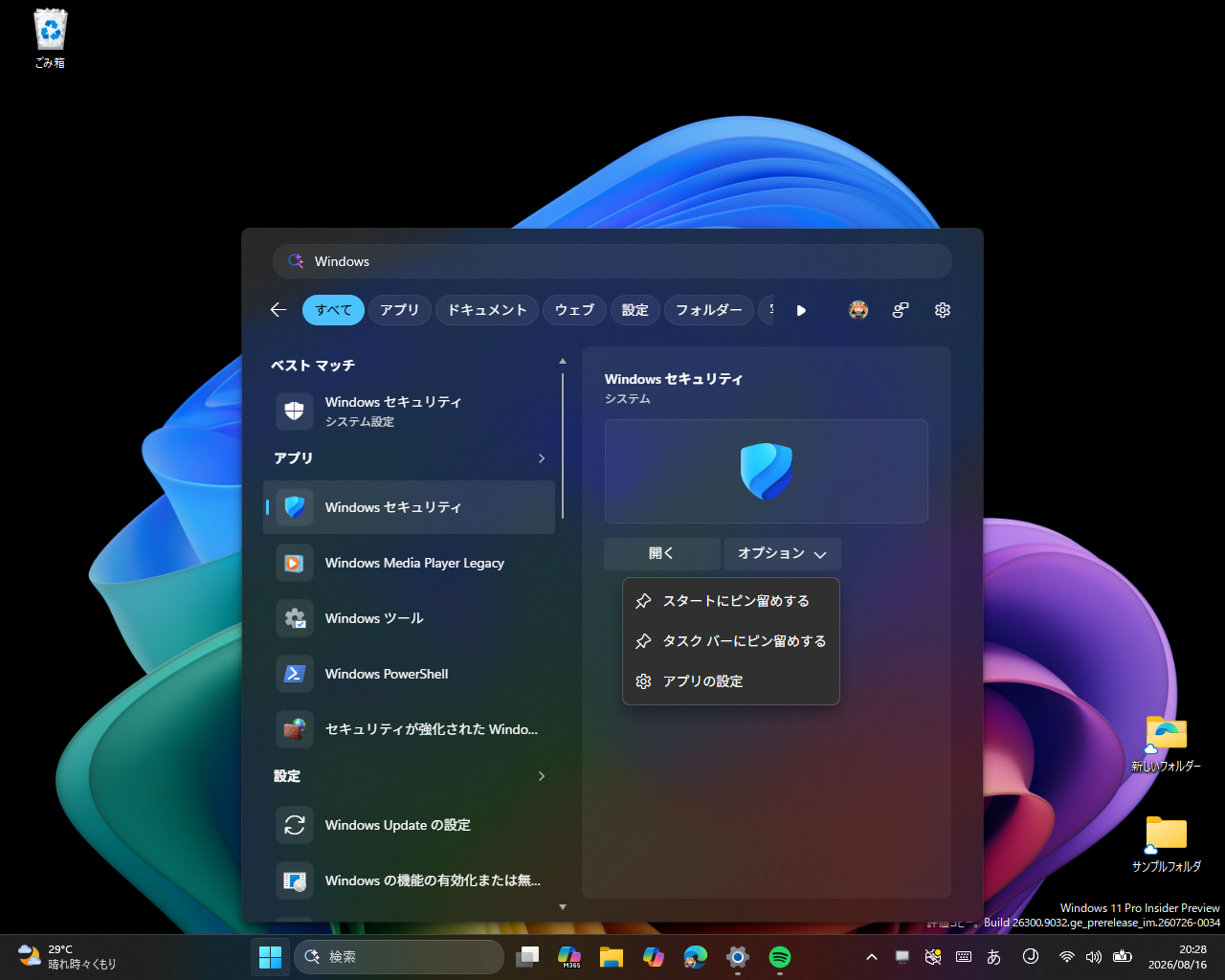Open セキュリティが強化された Windows firewall result
1225x980 pixels.
(410, 729)
